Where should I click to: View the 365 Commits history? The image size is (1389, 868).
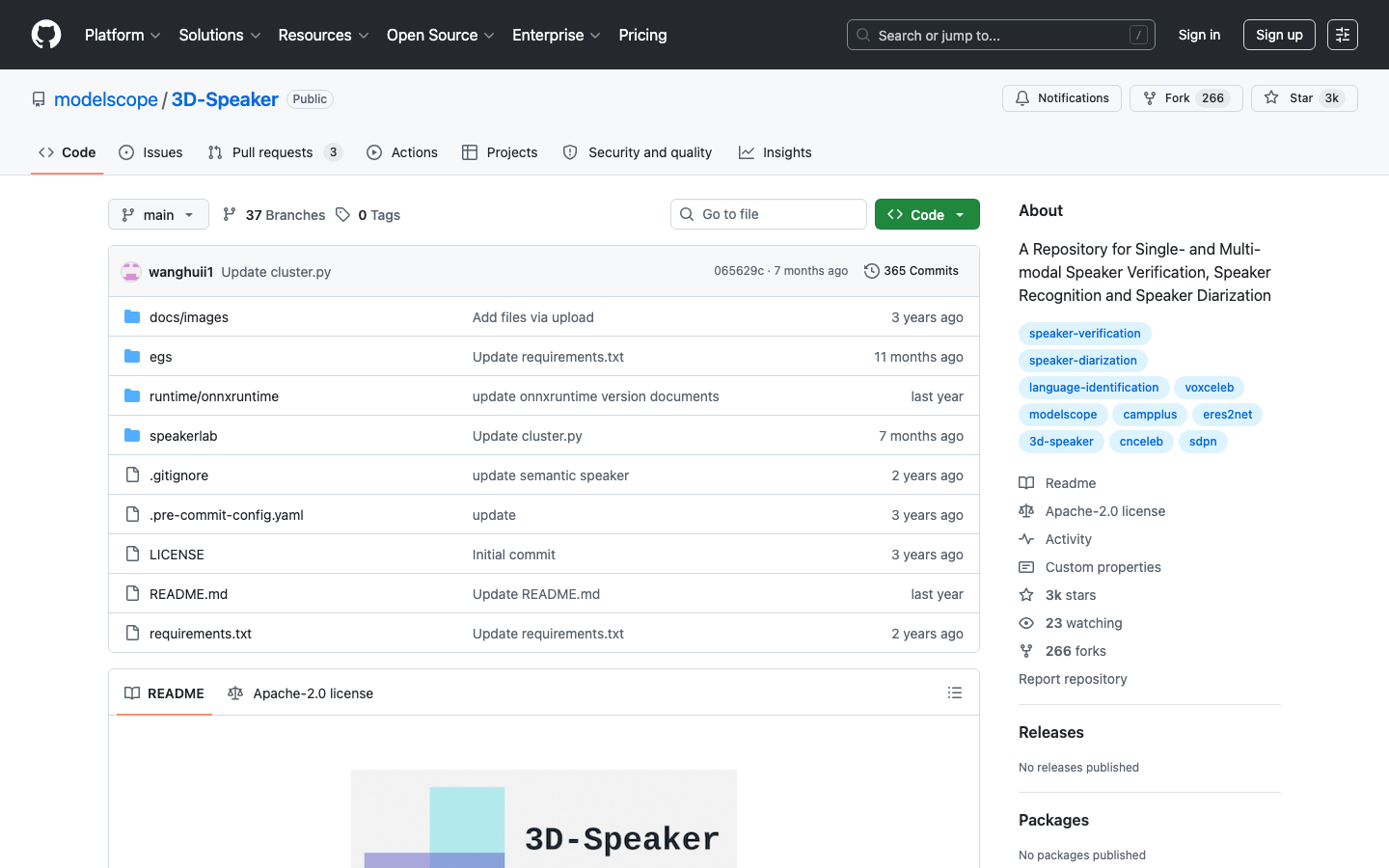(912, 271)
